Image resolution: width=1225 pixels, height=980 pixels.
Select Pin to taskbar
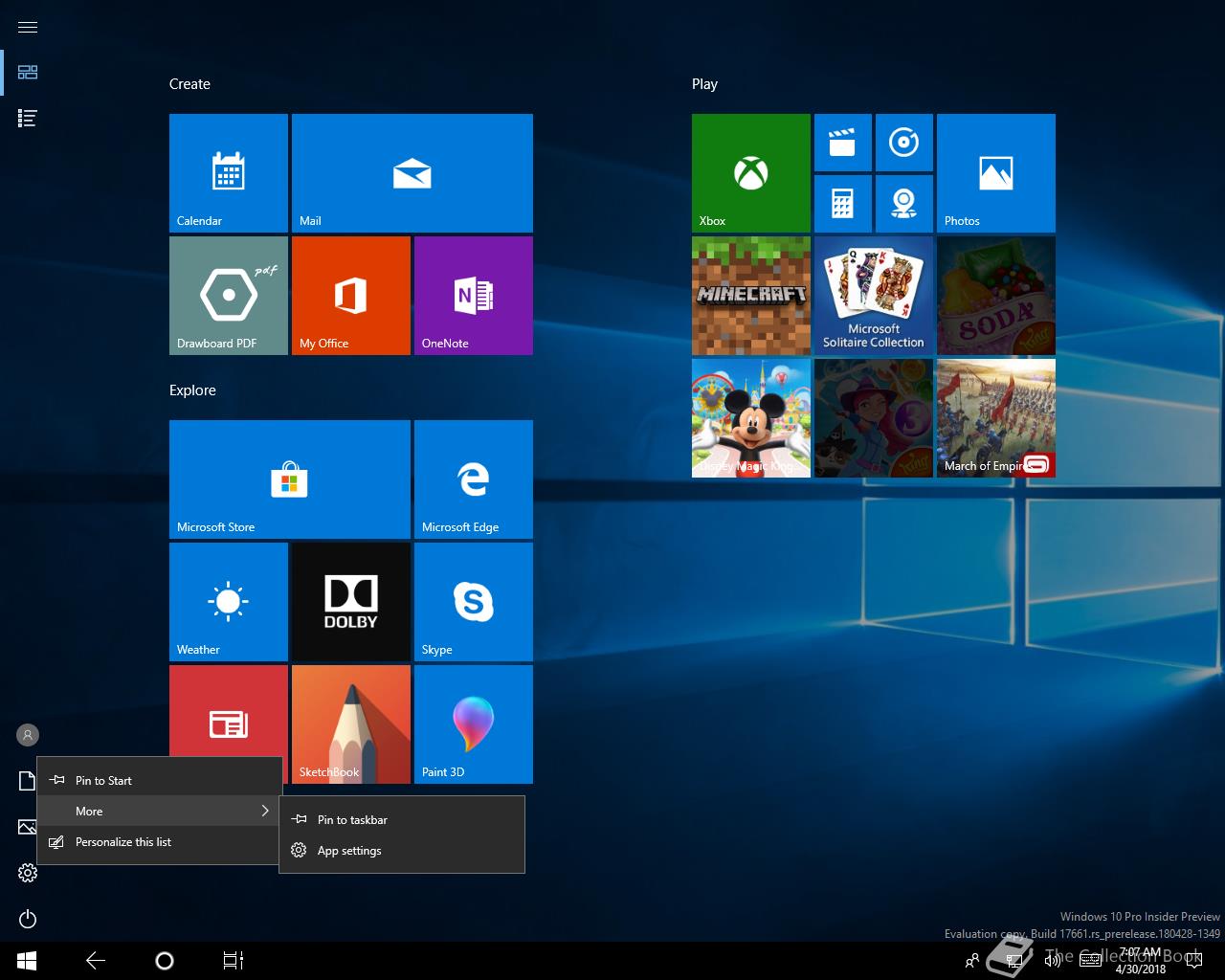tap(402, 819)
